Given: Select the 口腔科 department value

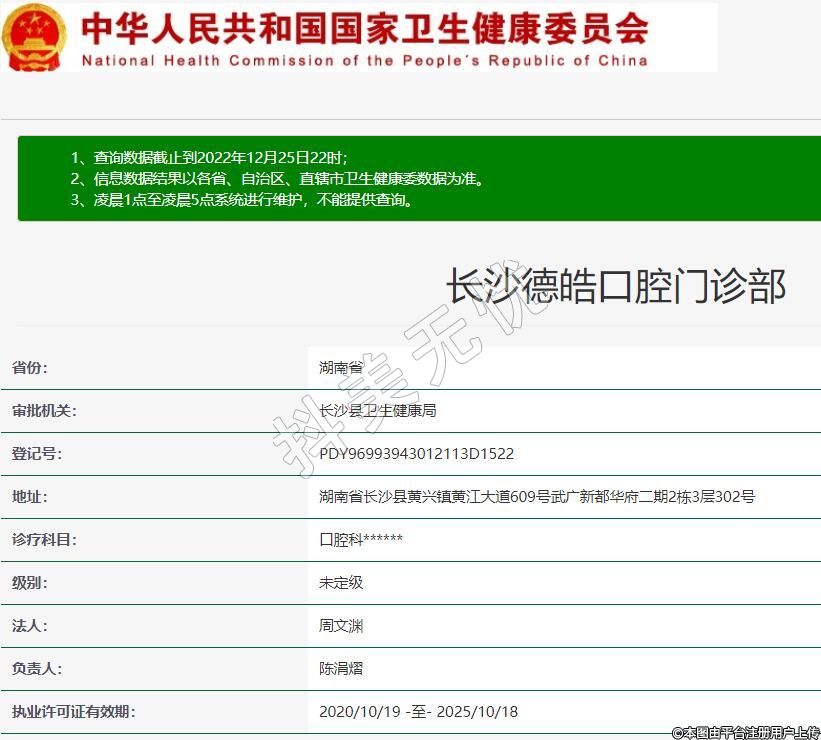Looking at the screenshot, I should pyautogui.click(x=360, y=540).
